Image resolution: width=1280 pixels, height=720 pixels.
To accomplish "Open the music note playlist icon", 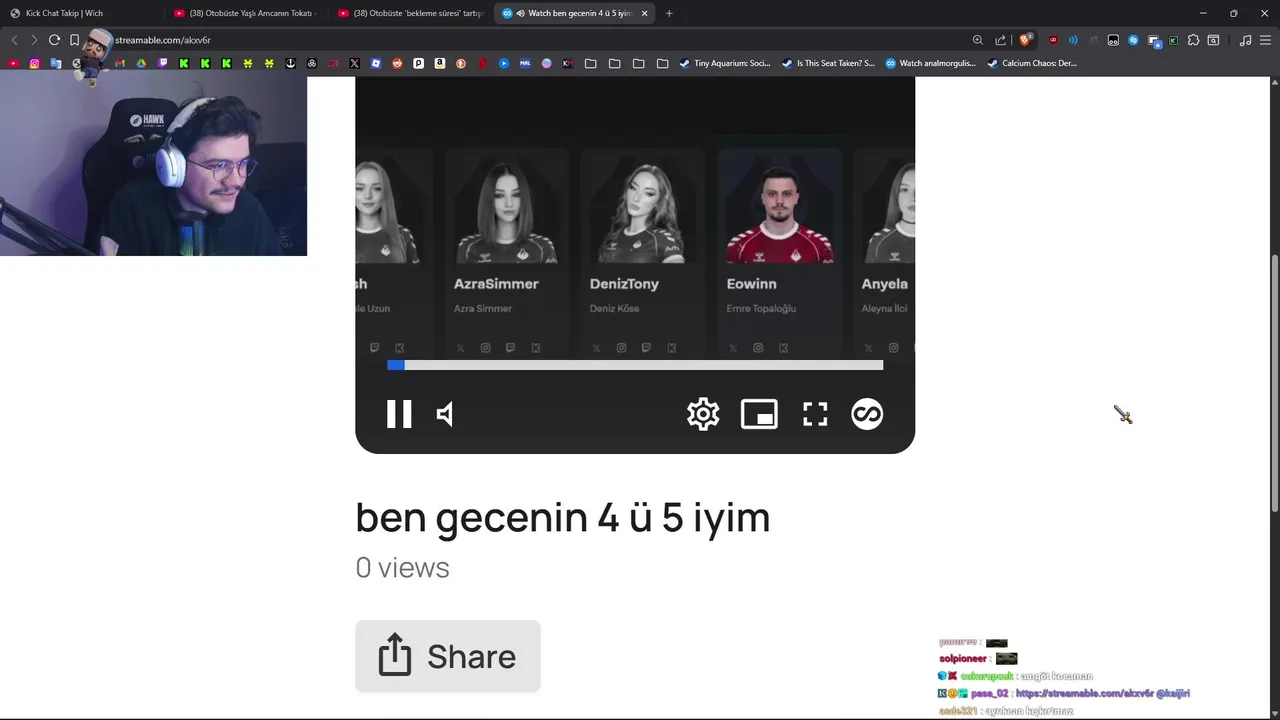I will click(x=1245, y=40).
